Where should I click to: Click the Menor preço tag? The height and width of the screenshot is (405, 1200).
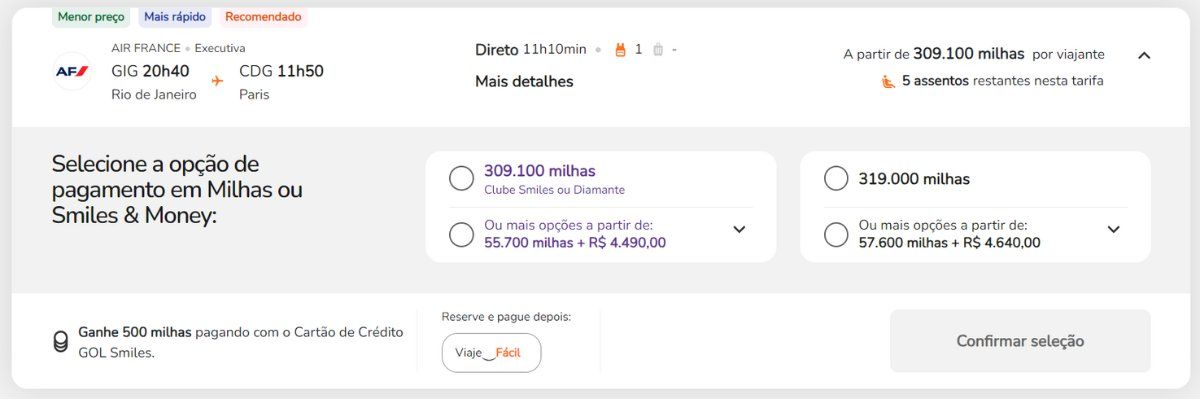click(91, 17)
